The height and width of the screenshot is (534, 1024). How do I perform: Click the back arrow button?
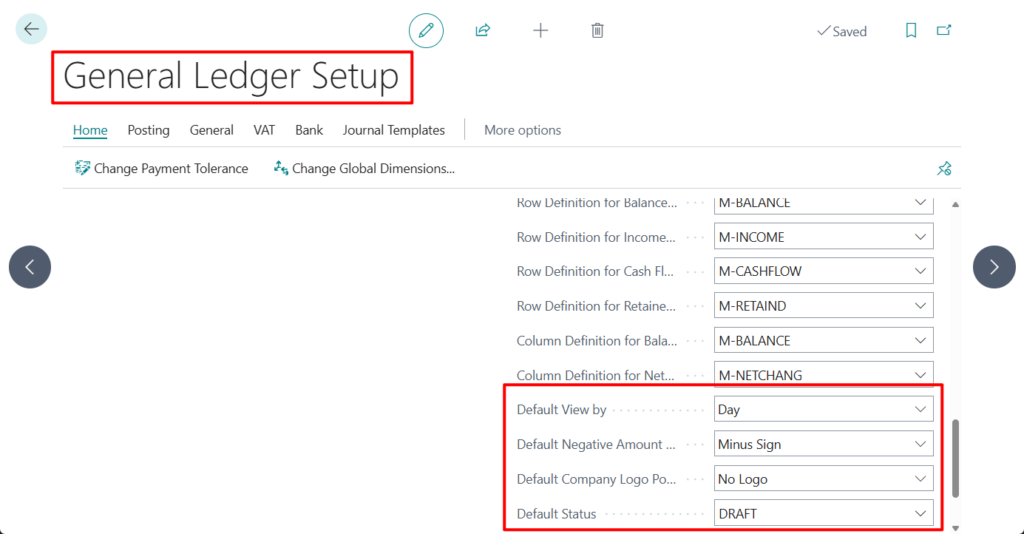pyautogui.click(x=31, y=30)
